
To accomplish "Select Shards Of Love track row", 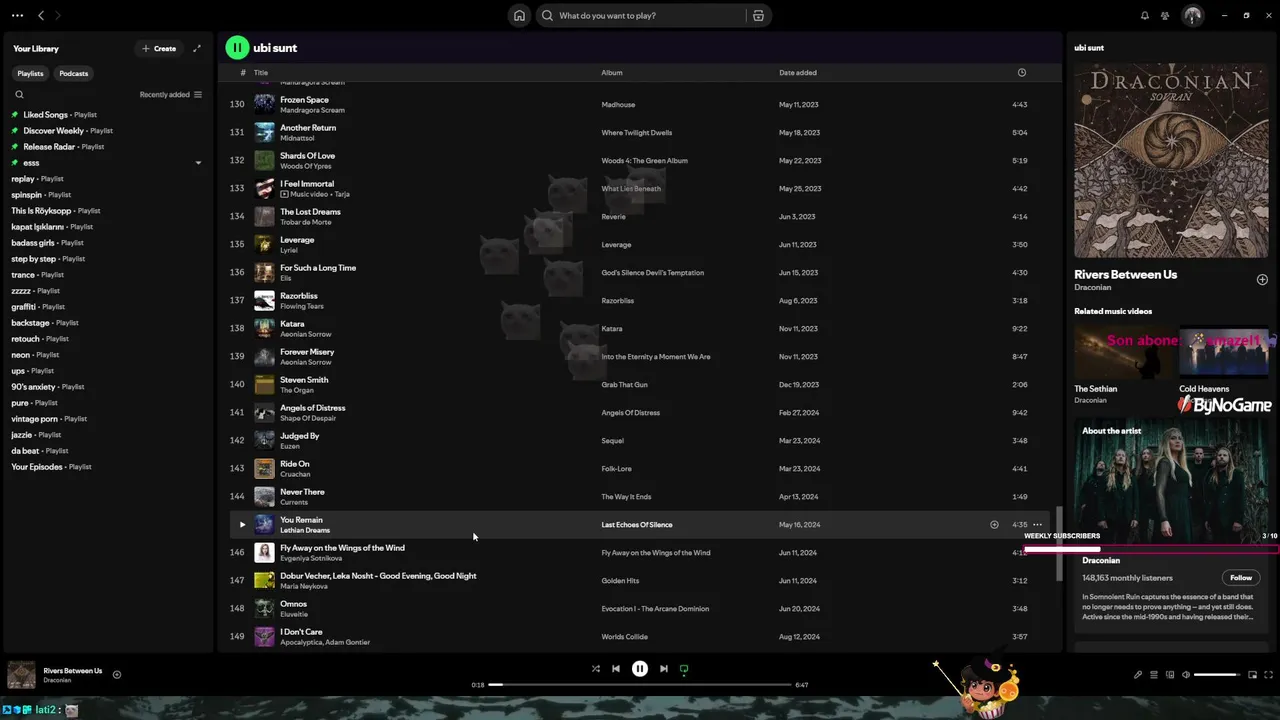I will point(640,160).
